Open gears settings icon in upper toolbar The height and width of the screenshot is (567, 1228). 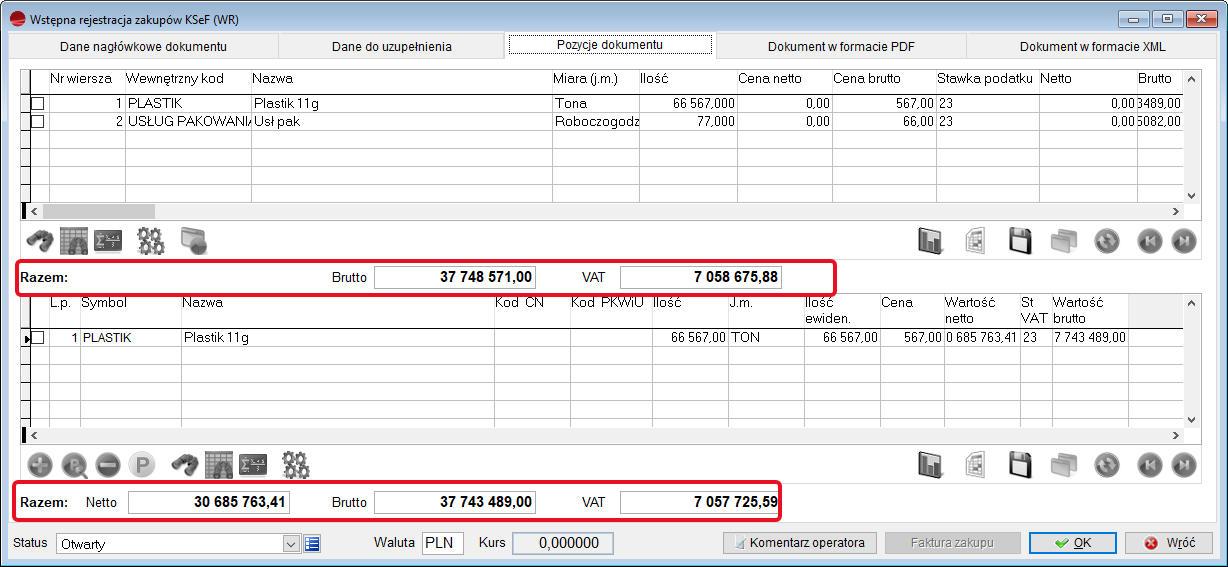pyautogui.click(x=150, y=240)
